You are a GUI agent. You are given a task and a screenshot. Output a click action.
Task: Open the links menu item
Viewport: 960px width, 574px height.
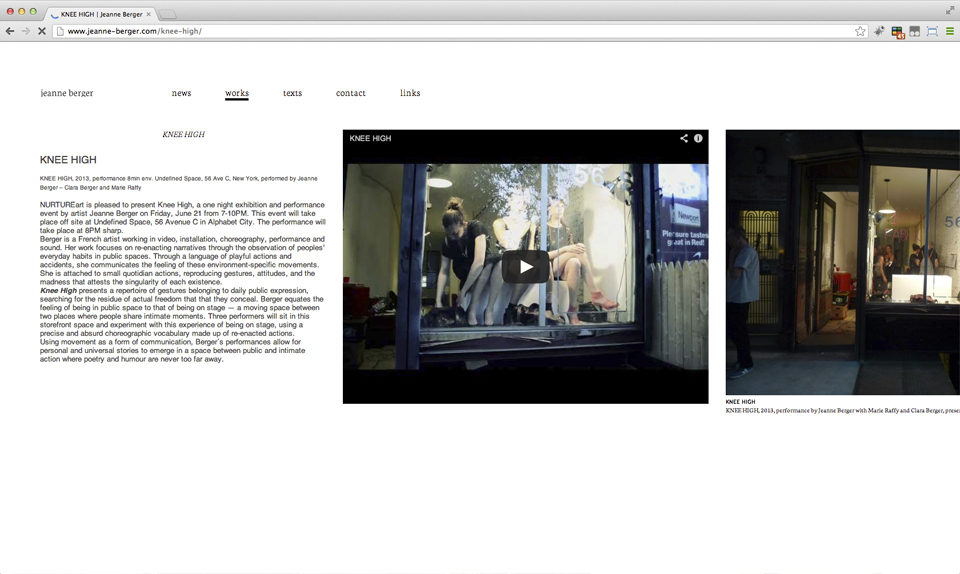tap(410, 93)
